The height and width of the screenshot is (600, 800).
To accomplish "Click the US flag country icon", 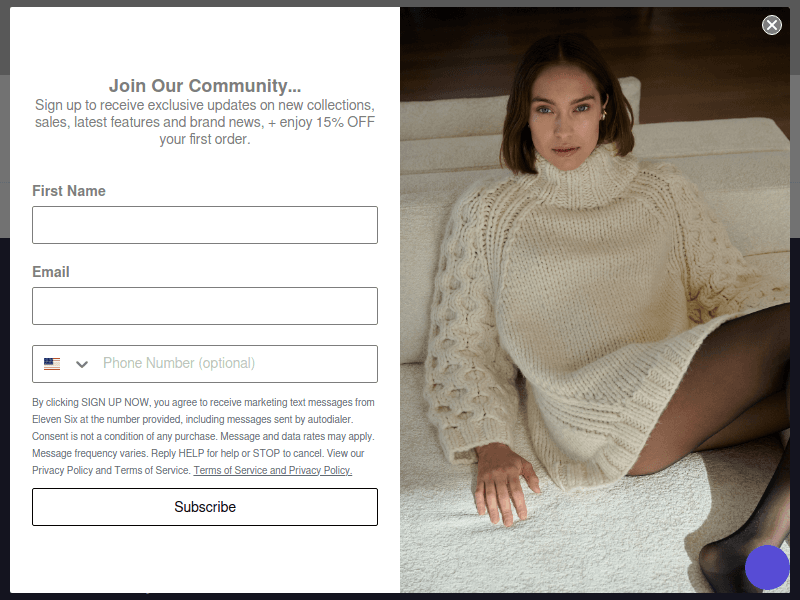I will click(x=52, y=364).
